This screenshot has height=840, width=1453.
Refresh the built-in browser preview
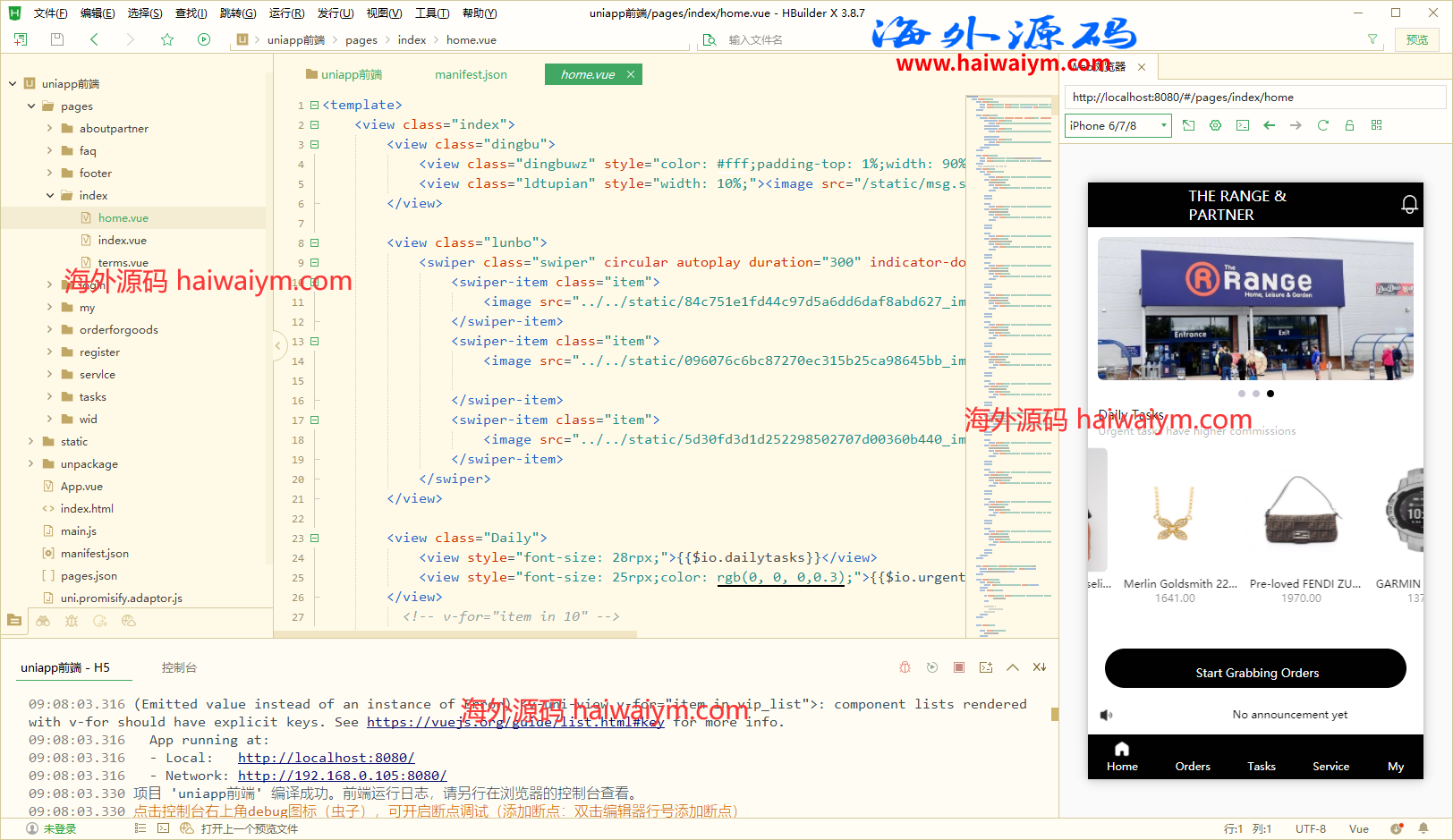click(1322, 125)
